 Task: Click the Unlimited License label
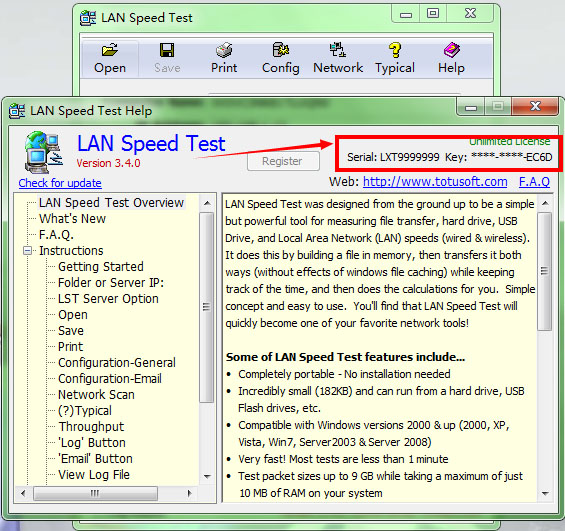[510, 142]
